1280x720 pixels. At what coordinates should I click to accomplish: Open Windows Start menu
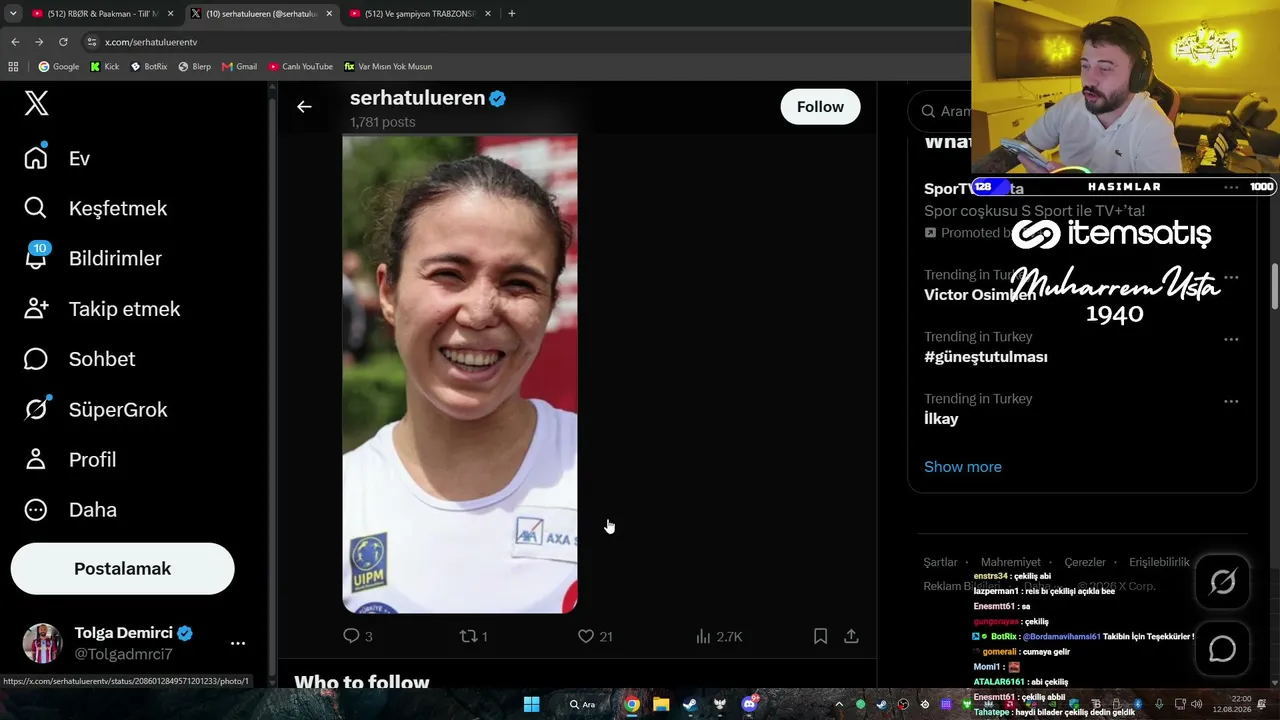[x=532, y=704]
